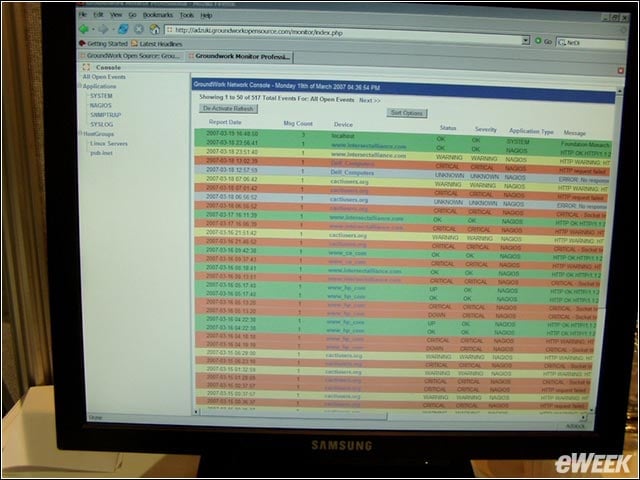Click the SYSTEM application type in localhost row
Image resolution: width=640 pixels, height=480 pixels.
(x=518, y=142)
